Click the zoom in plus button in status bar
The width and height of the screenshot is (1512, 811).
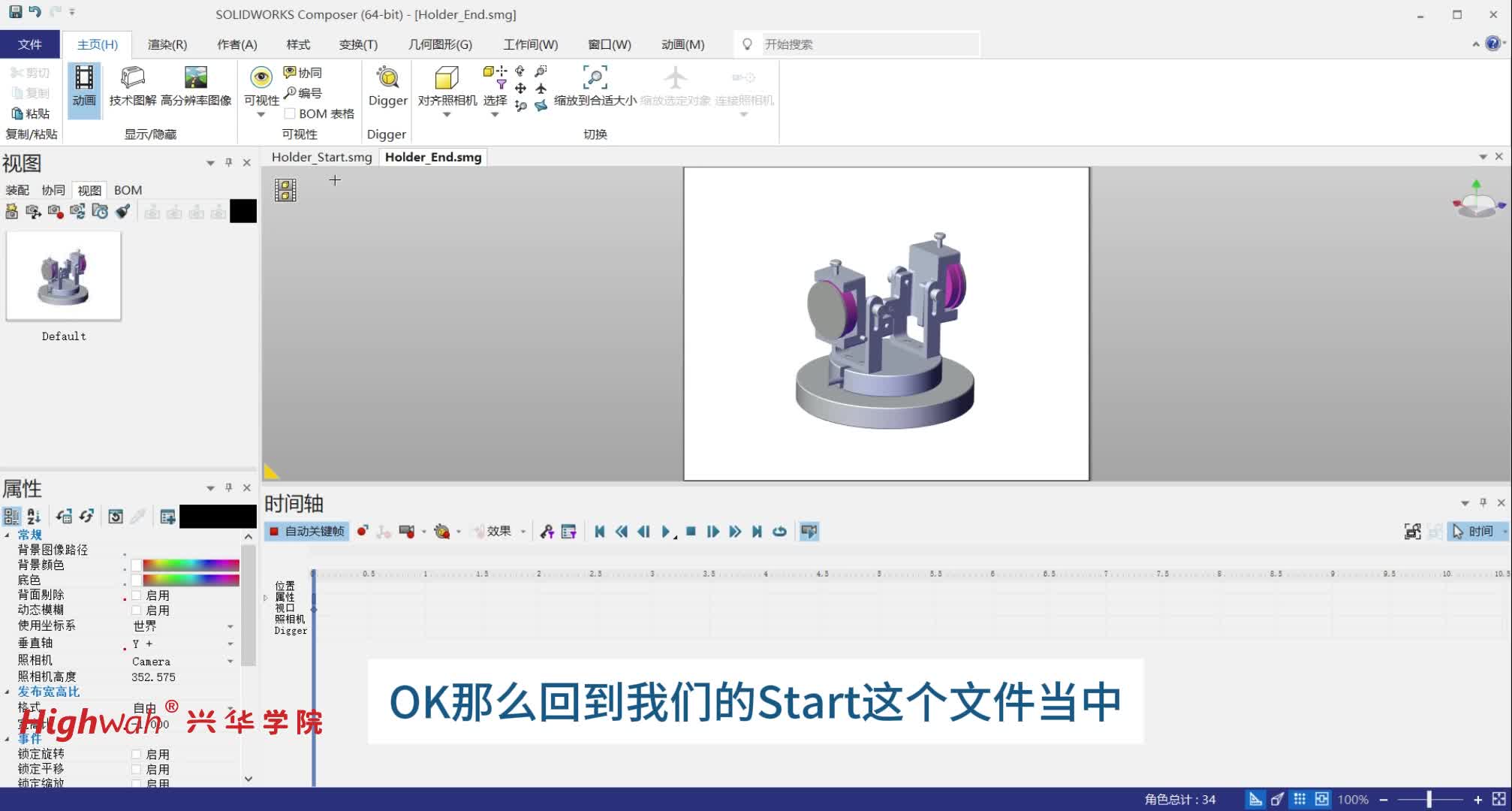point(1477,800)
